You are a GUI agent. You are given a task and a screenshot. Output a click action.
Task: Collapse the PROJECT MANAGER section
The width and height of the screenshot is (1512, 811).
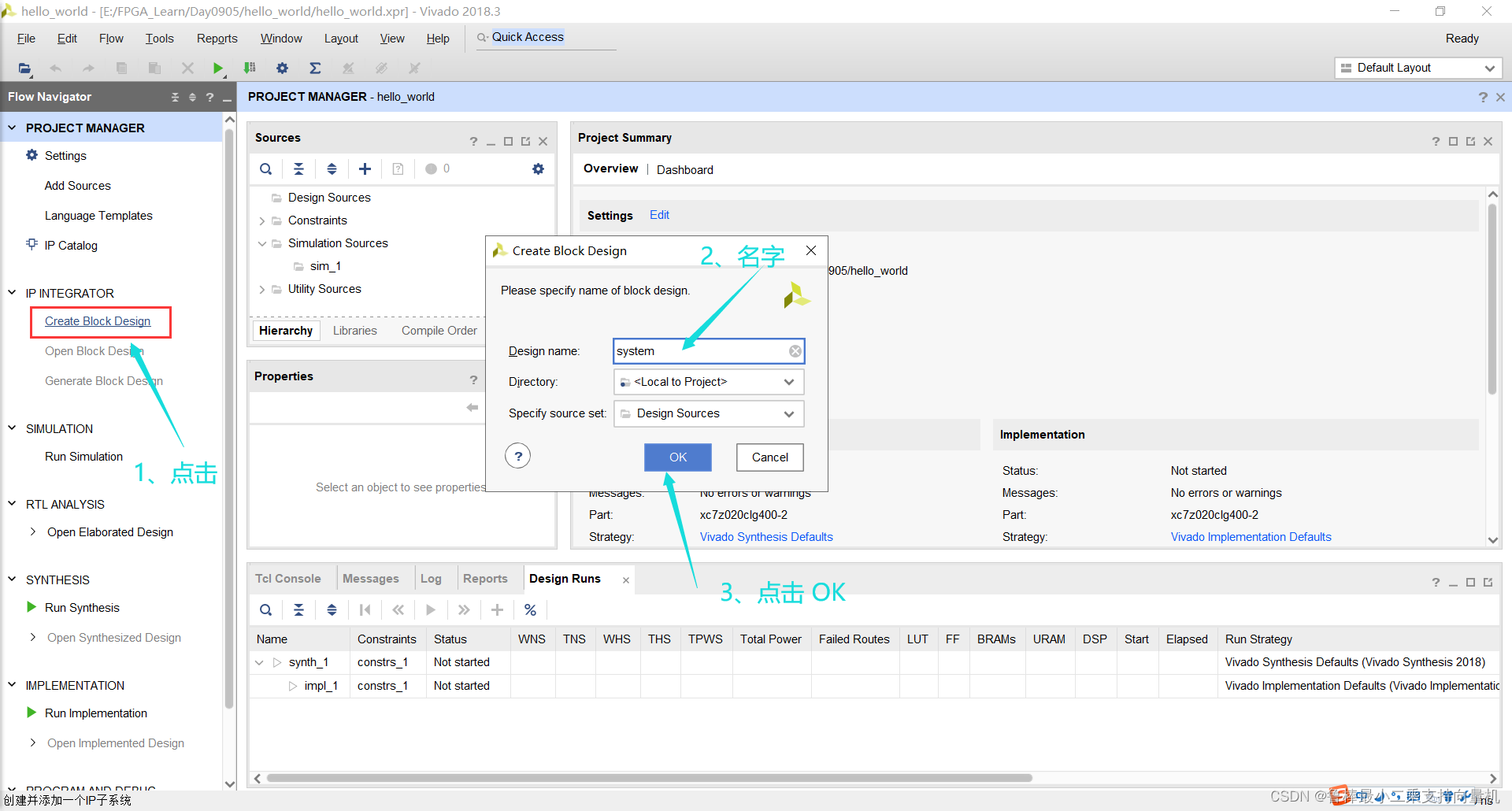(x=12, y=128)
